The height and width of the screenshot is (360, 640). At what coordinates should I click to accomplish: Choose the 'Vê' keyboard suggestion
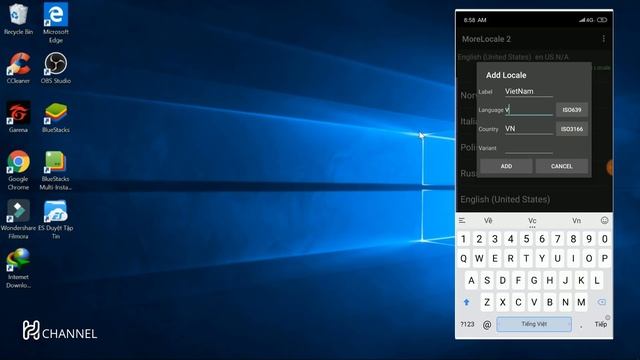488,220
